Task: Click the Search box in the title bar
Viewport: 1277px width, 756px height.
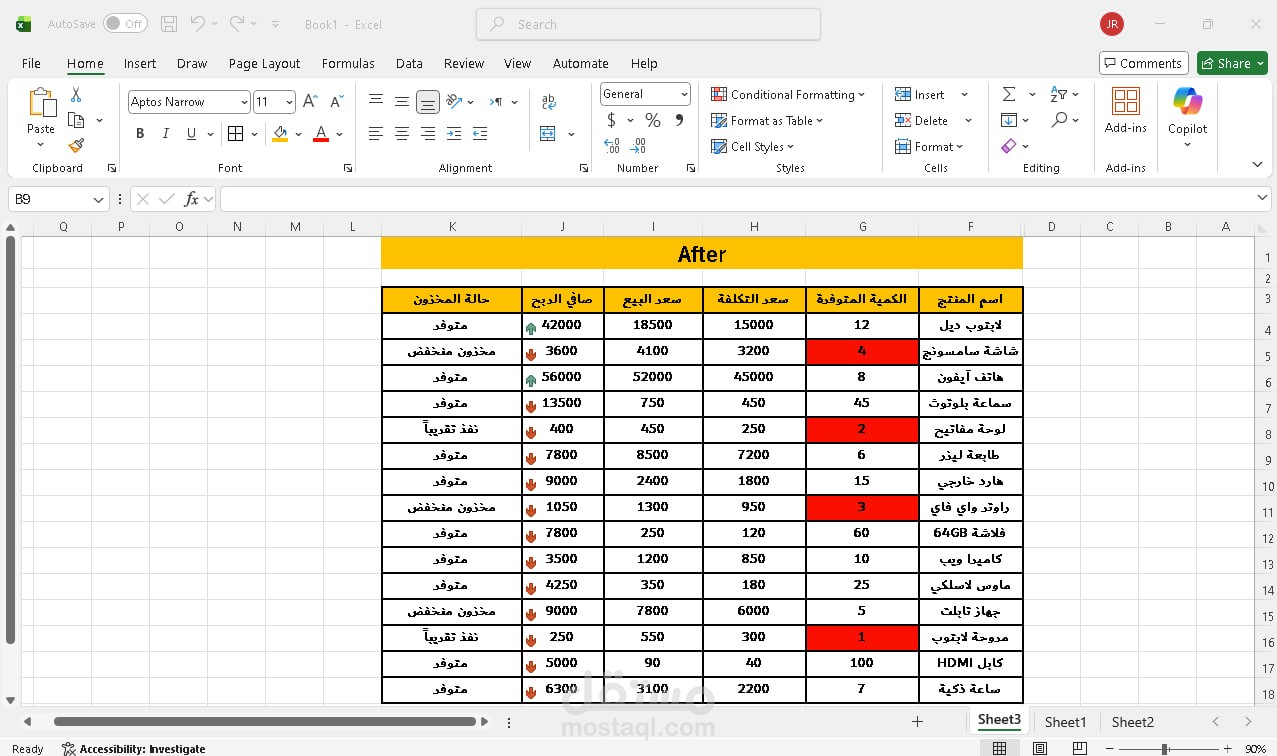Action: click(648, 24)
